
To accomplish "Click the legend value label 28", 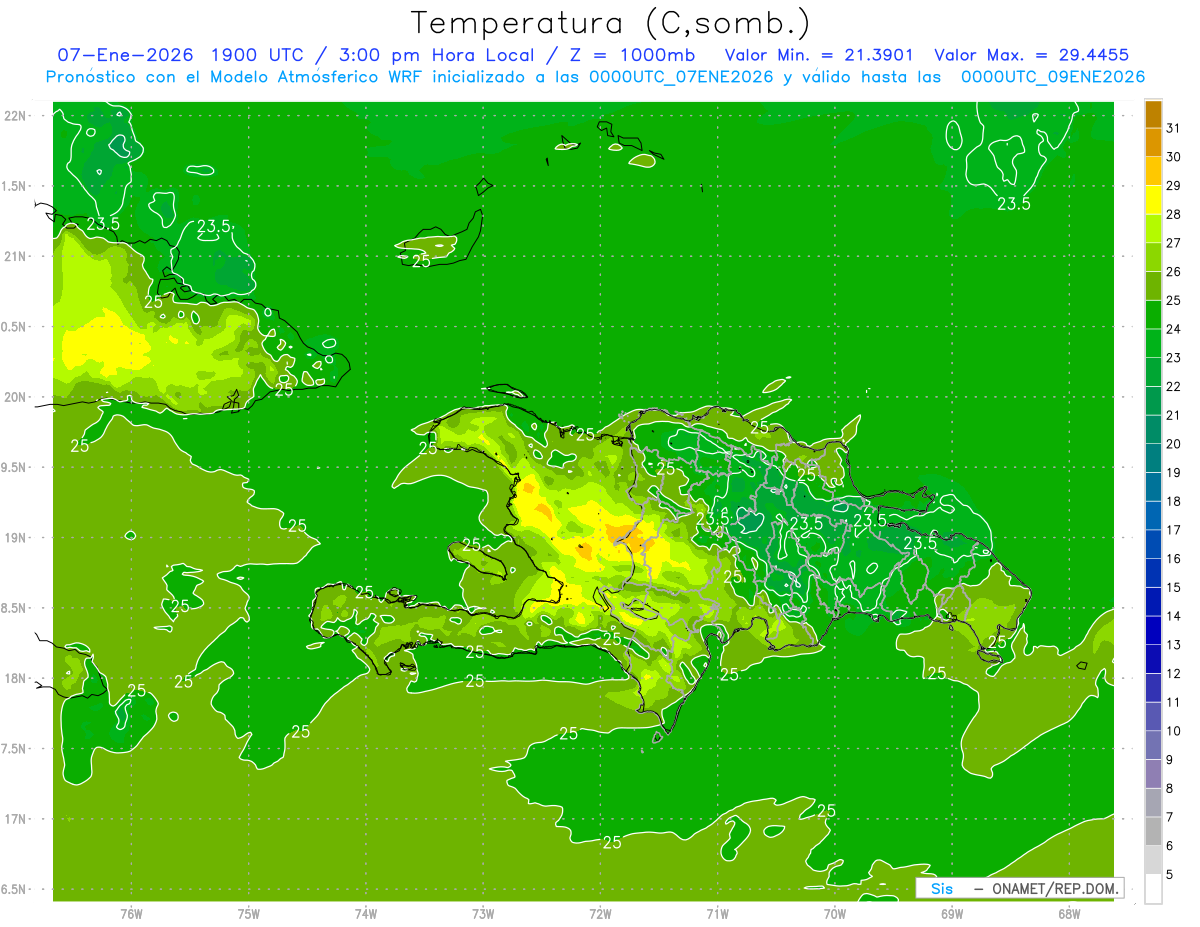I will (1173, 214).
